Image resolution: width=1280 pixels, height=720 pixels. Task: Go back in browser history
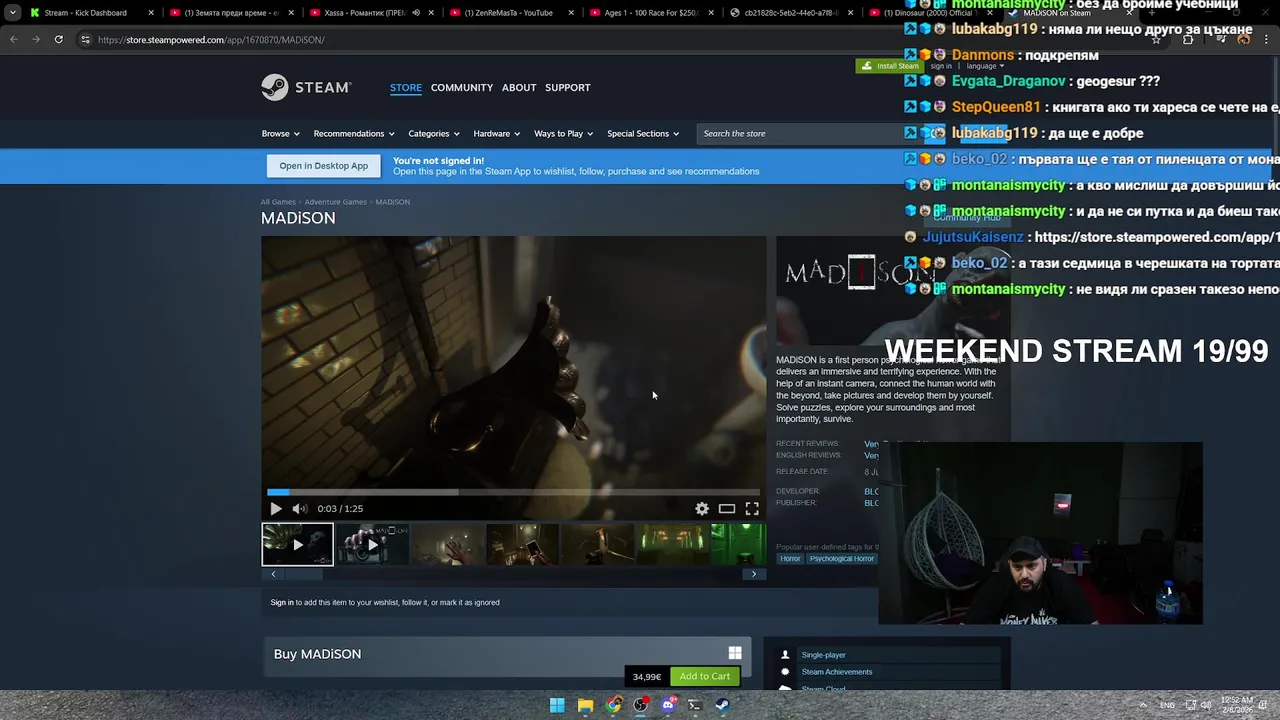[13, 40]
